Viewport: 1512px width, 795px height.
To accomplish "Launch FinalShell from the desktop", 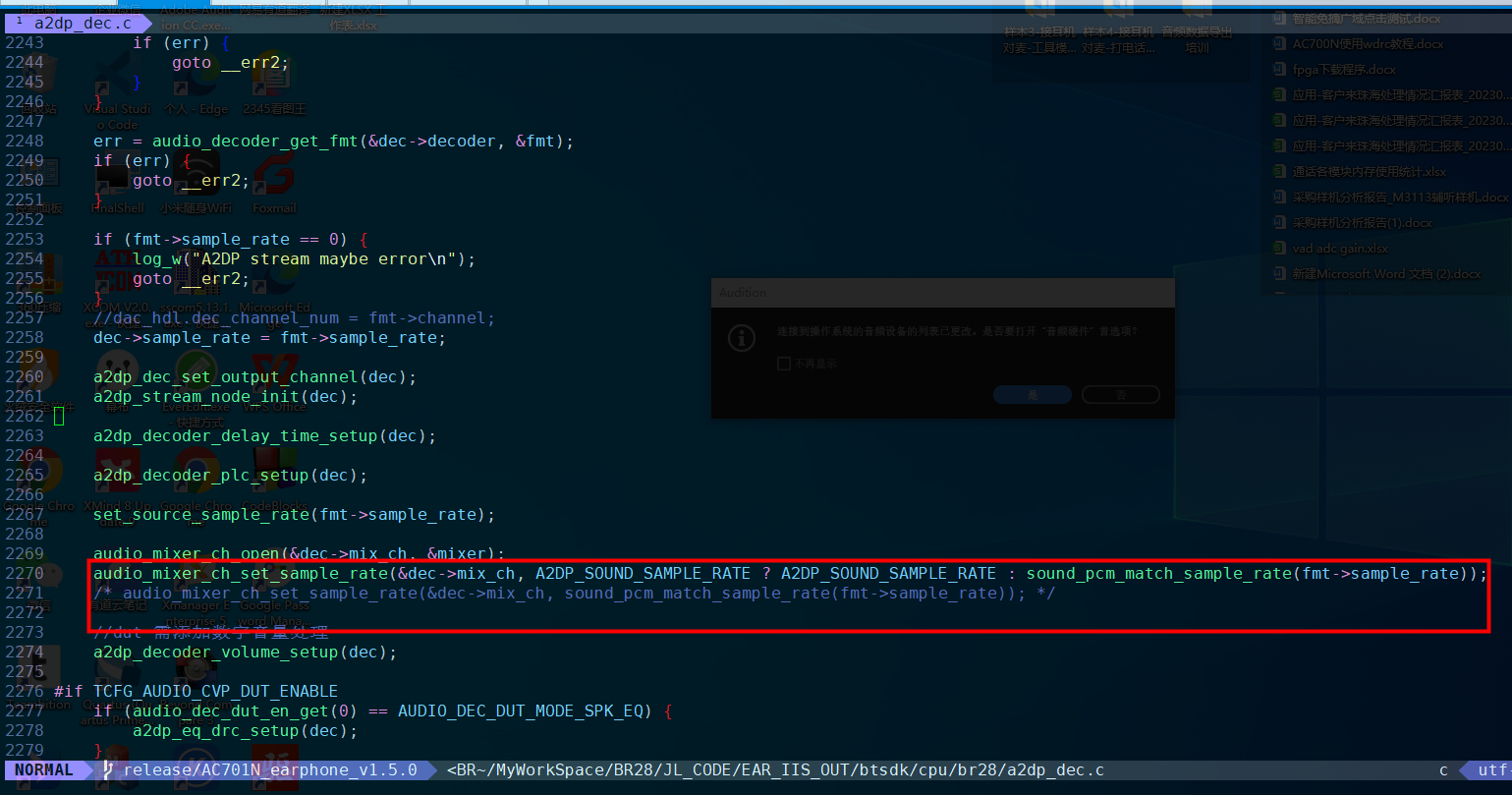I will click(117, 183).
